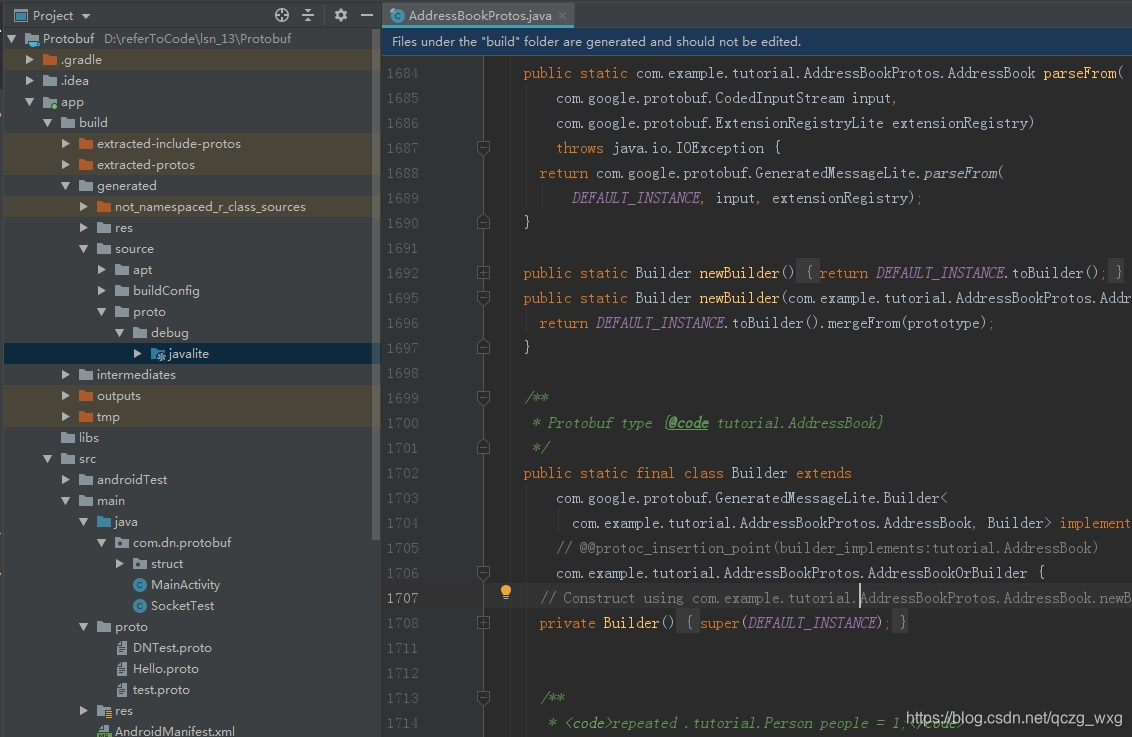Select not_namespaced_r_class_sources folder
Screen dimensions: 1132x737
coord(209,206)
